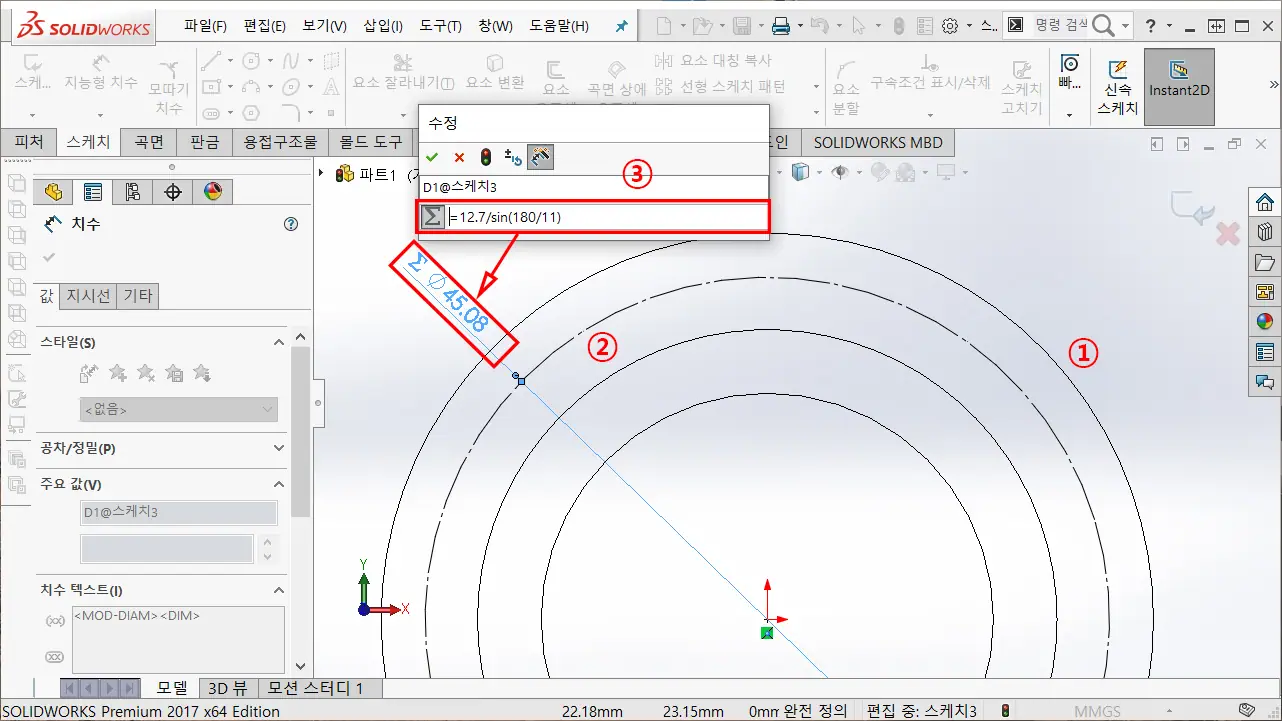Click the D1@스케치3 name field in Modify dialog
1282x721 pixels.
point(594,187)
